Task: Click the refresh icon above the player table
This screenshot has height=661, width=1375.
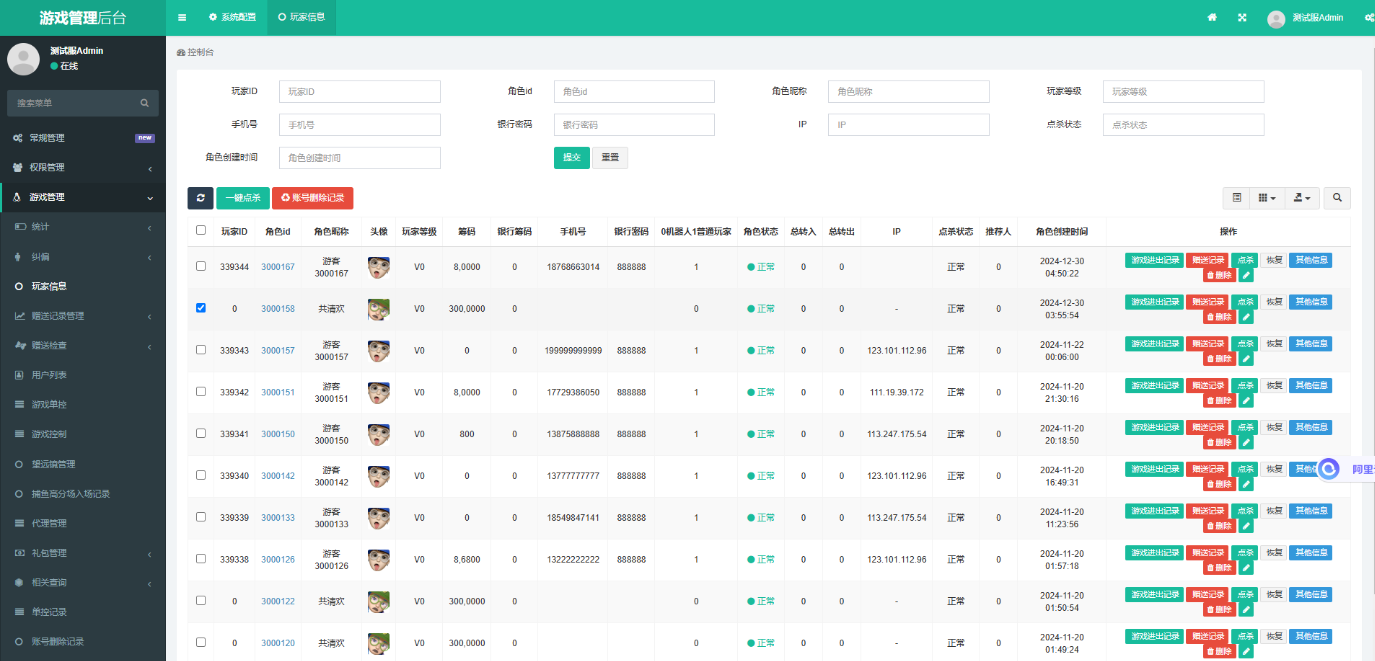Action: click(x=200, y=197)
